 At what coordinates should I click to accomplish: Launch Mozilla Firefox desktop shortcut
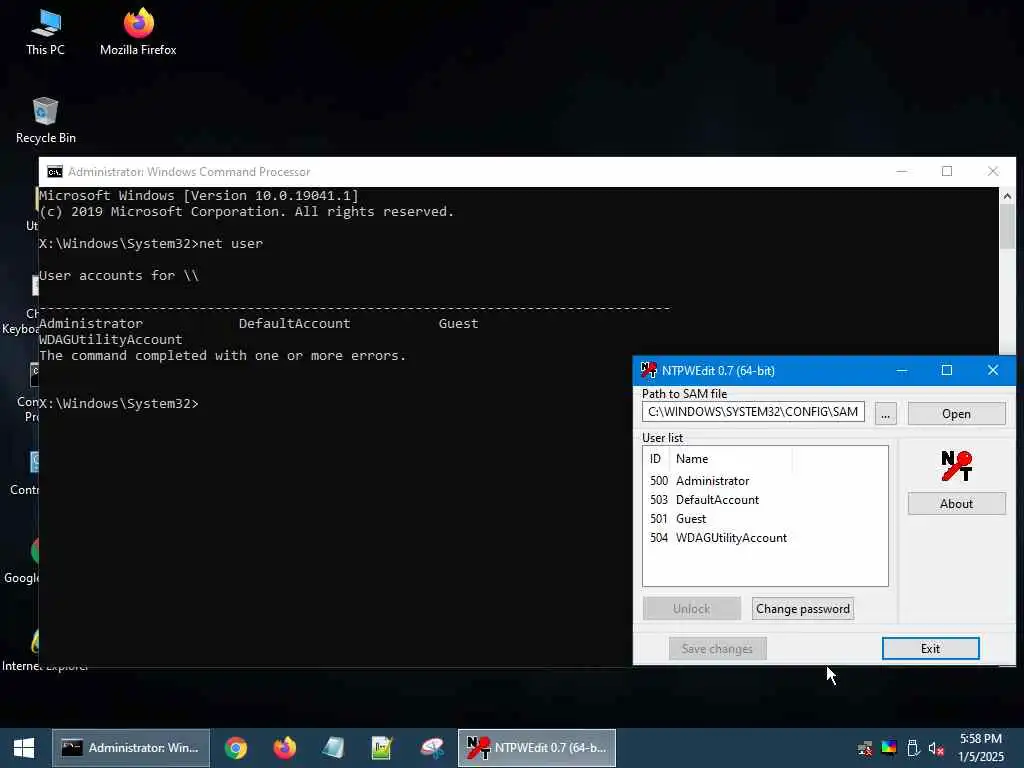point(138,33)
